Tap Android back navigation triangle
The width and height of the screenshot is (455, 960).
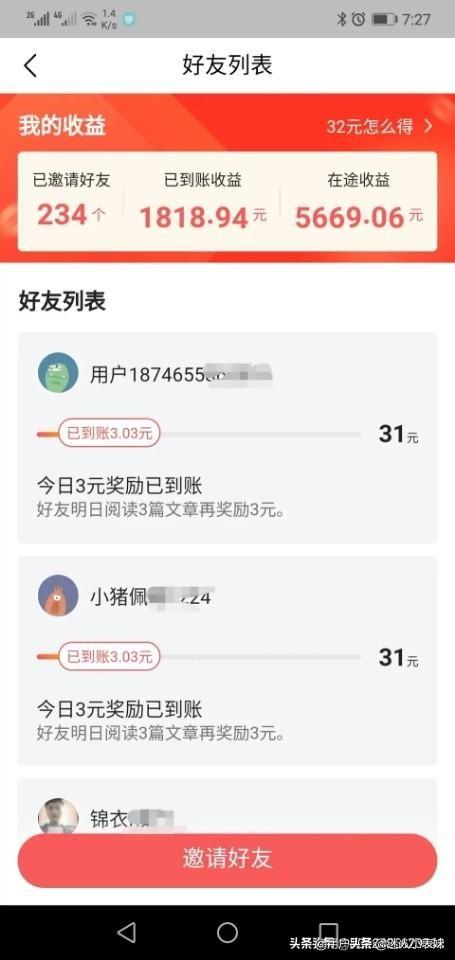126,932
